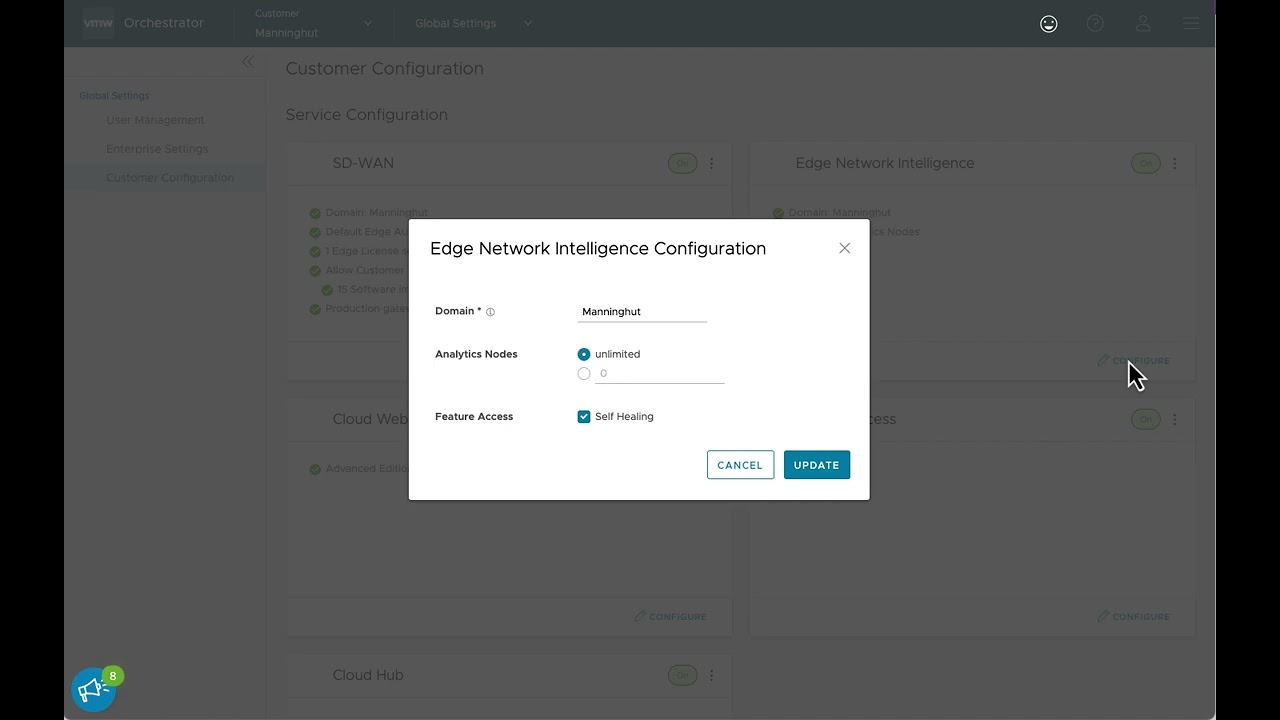Open the SD-WAN card's kebab menu

click(x=711, y=163)
